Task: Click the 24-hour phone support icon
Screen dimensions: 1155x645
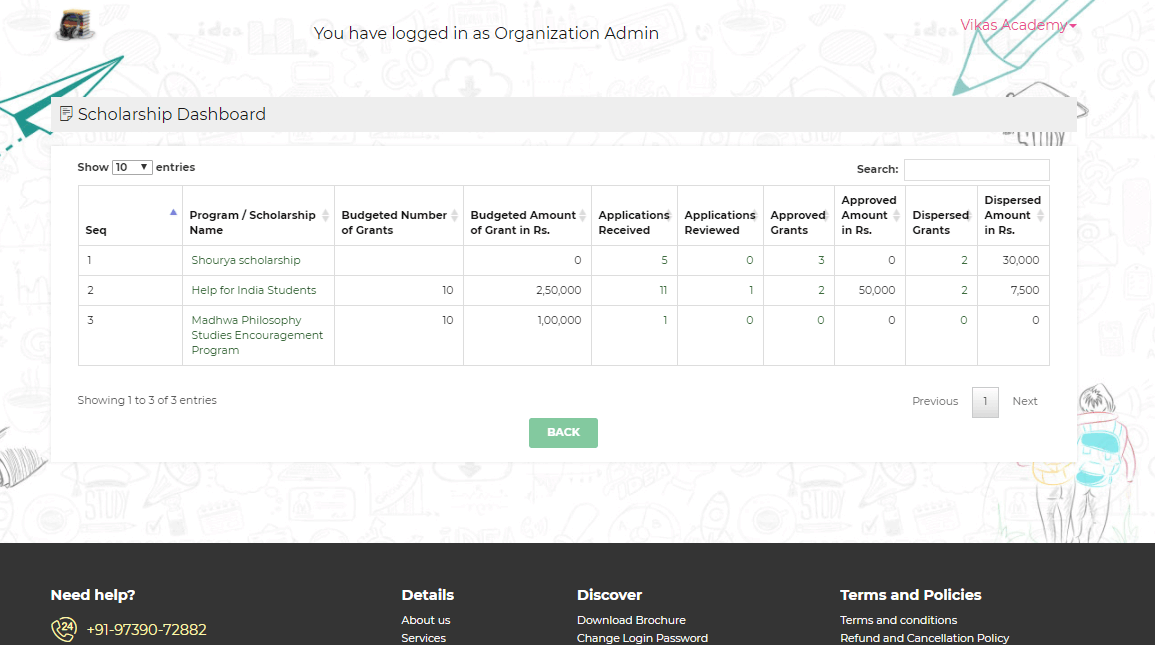Action: [x=63, y=629]
